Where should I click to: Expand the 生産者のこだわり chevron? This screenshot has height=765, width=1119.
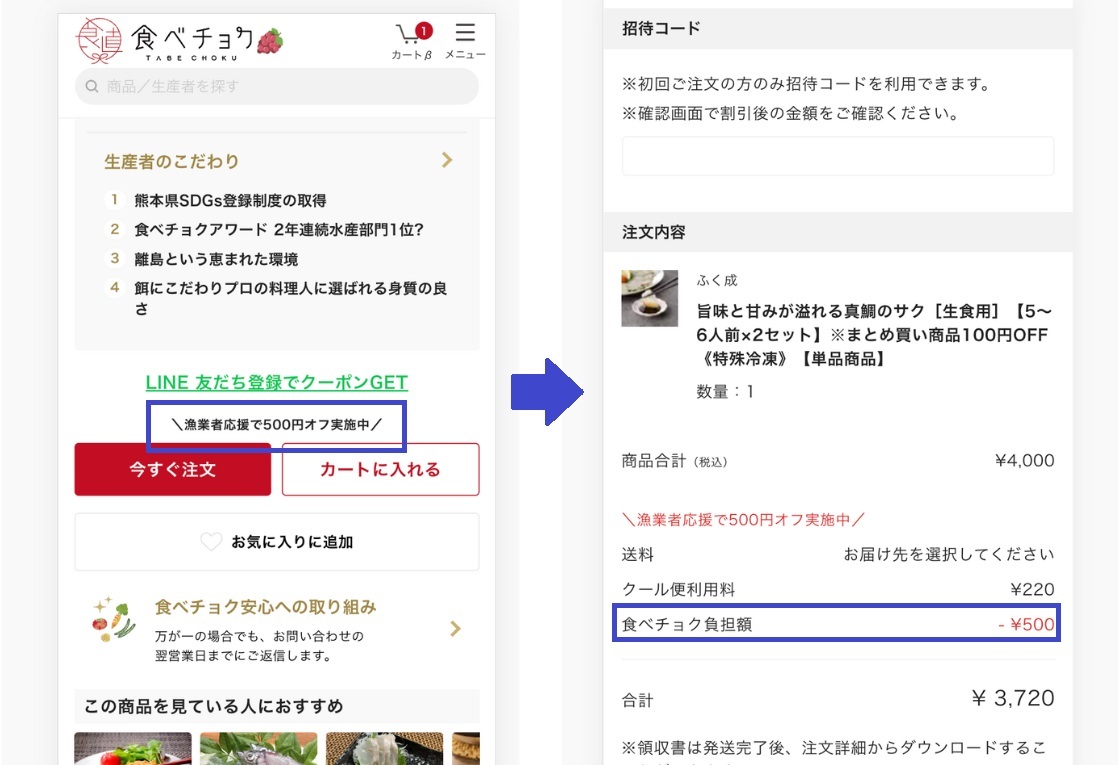(x=447, y=160)
